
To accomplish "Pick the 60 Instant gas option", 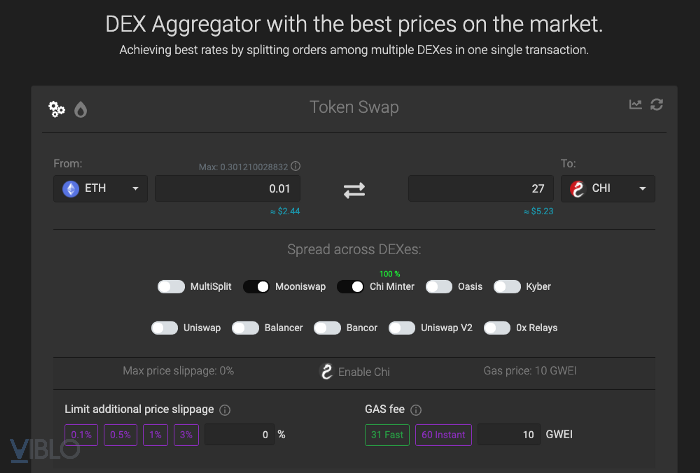I will 443,435.
